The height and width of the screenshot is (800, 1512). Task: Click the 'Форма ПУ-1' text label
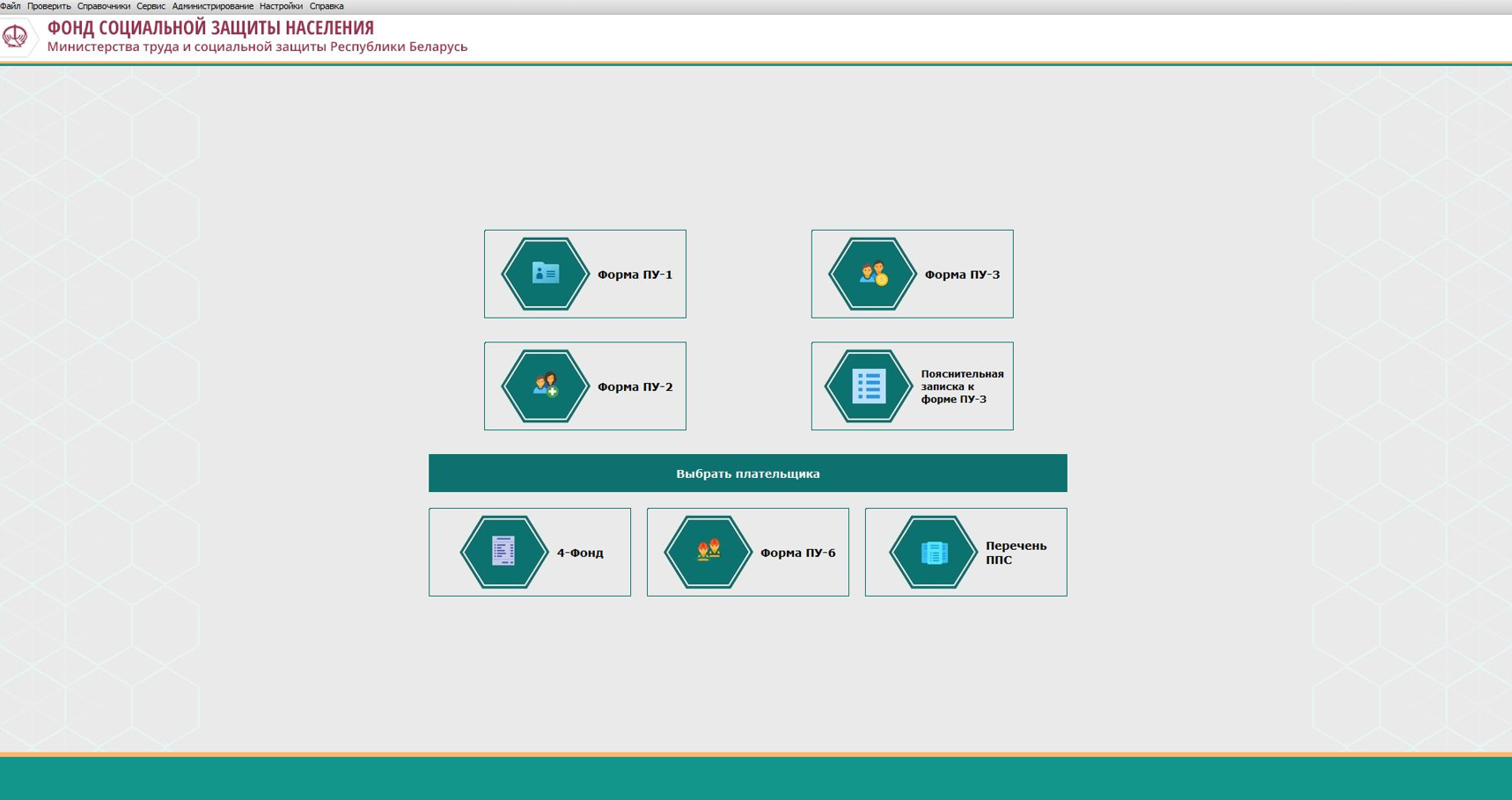(635, 275)
